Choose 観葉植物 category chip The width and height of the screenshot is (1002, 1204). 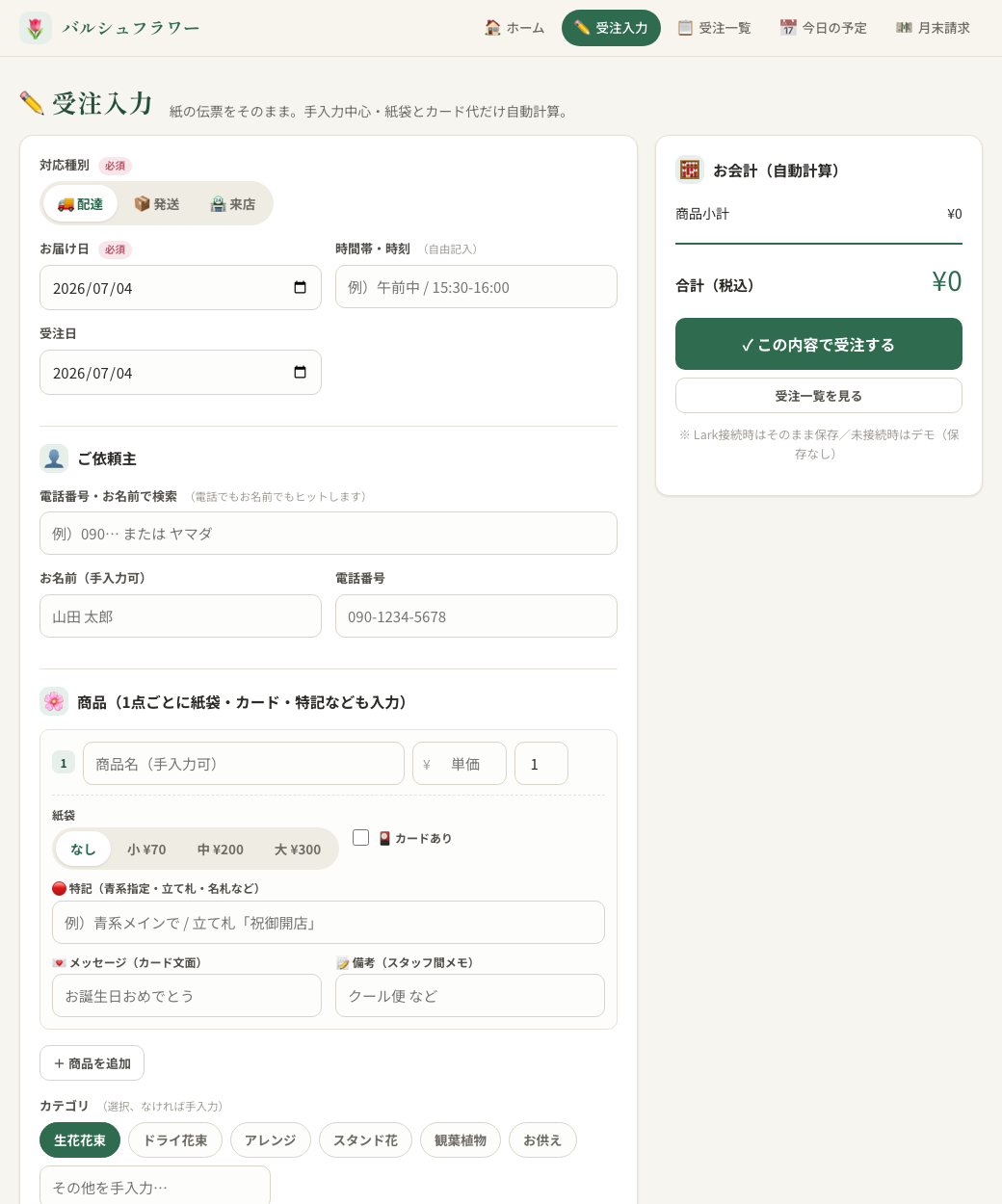coord(461,1140)
